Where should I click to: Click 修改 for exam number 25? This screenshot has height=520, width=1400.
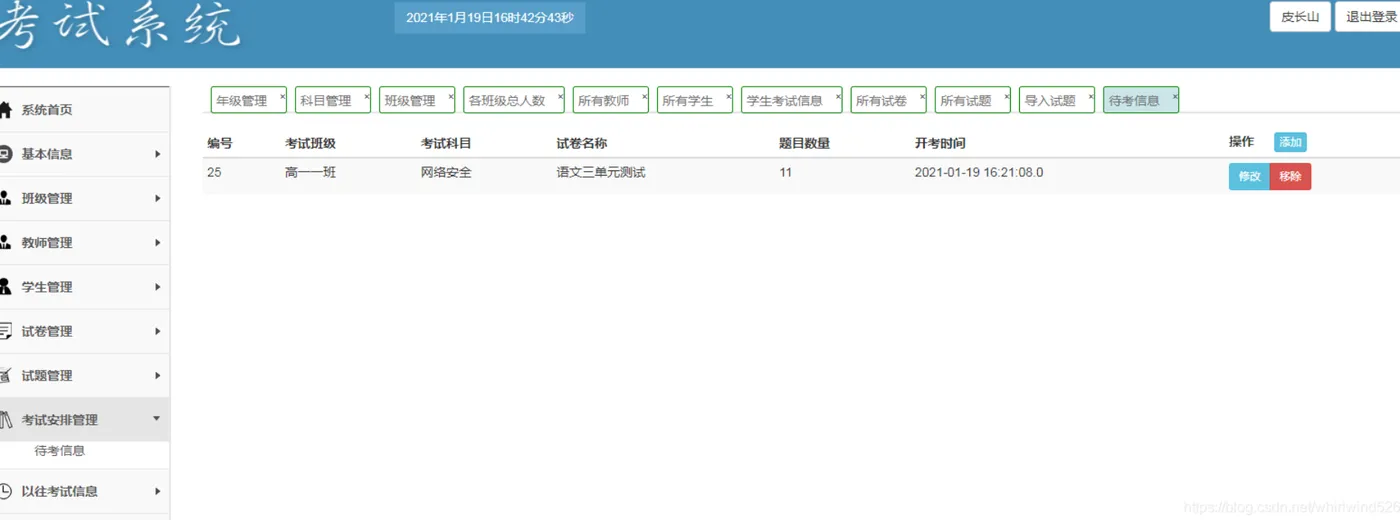pyautogui.click(x=1249, y=176)
